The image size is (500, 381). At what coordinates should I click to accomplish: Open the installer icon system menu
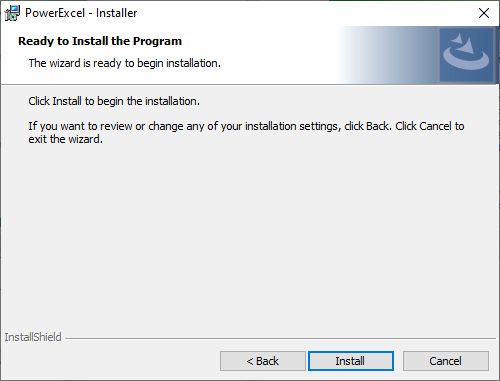coord(12,13)
